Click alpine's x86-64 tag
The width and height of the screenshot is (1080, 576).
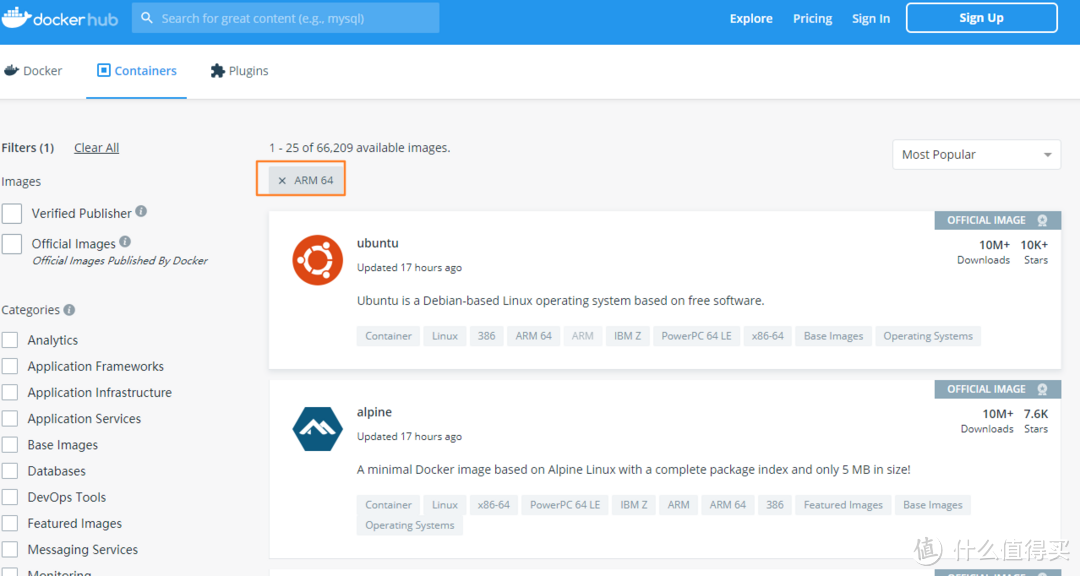(494, 505)
